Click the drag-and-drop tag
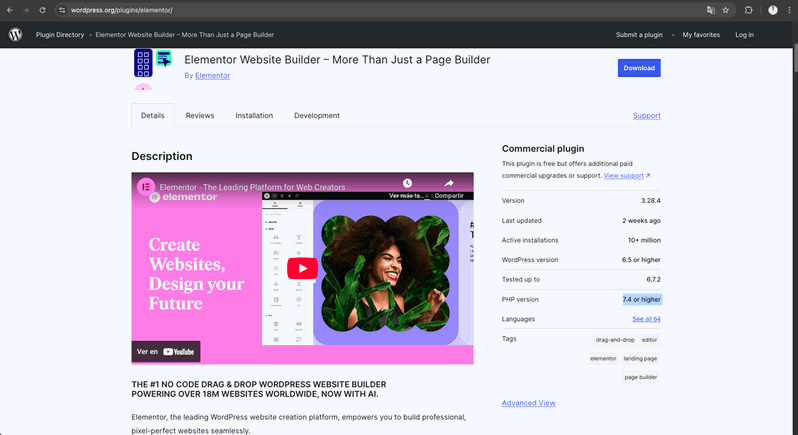 pos(615,340)
